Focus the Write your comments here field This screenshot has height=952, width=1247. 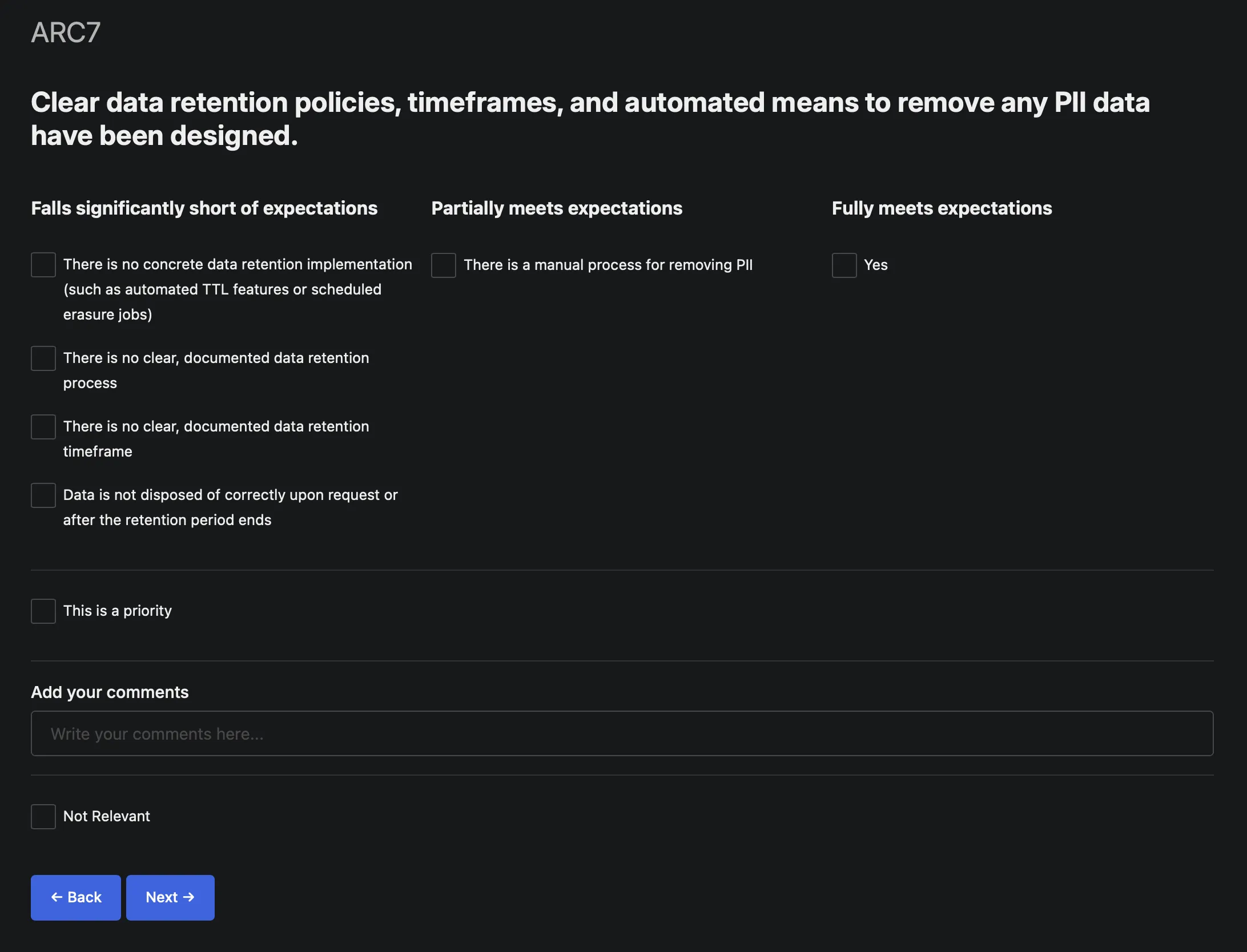pyautogui.click(x=622, y=733)
